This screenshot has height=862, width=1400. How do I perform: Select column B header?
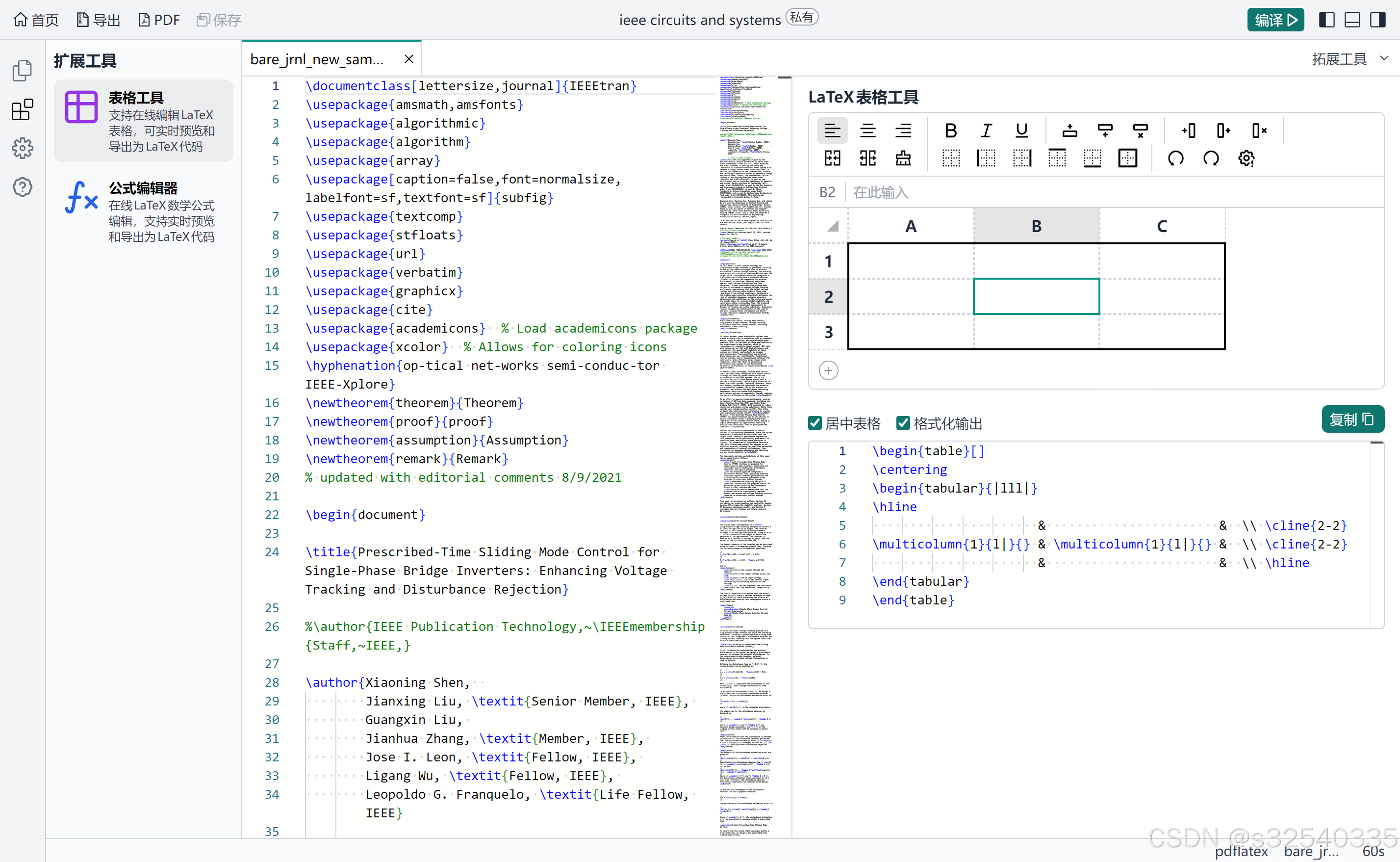point(1036,226)
